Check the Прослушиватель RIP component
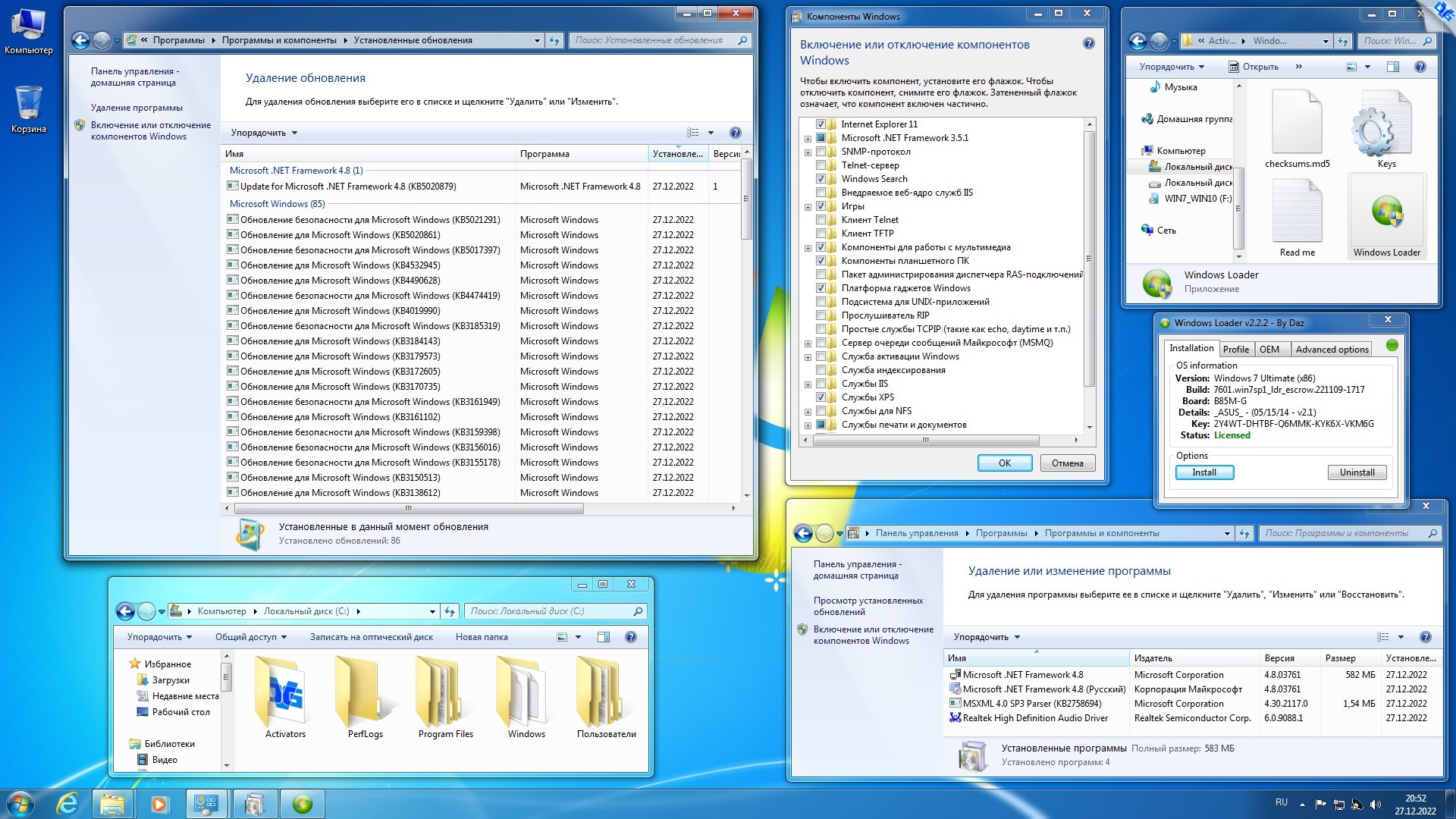Screen dimensions: 1456x819 pos(821,315)
